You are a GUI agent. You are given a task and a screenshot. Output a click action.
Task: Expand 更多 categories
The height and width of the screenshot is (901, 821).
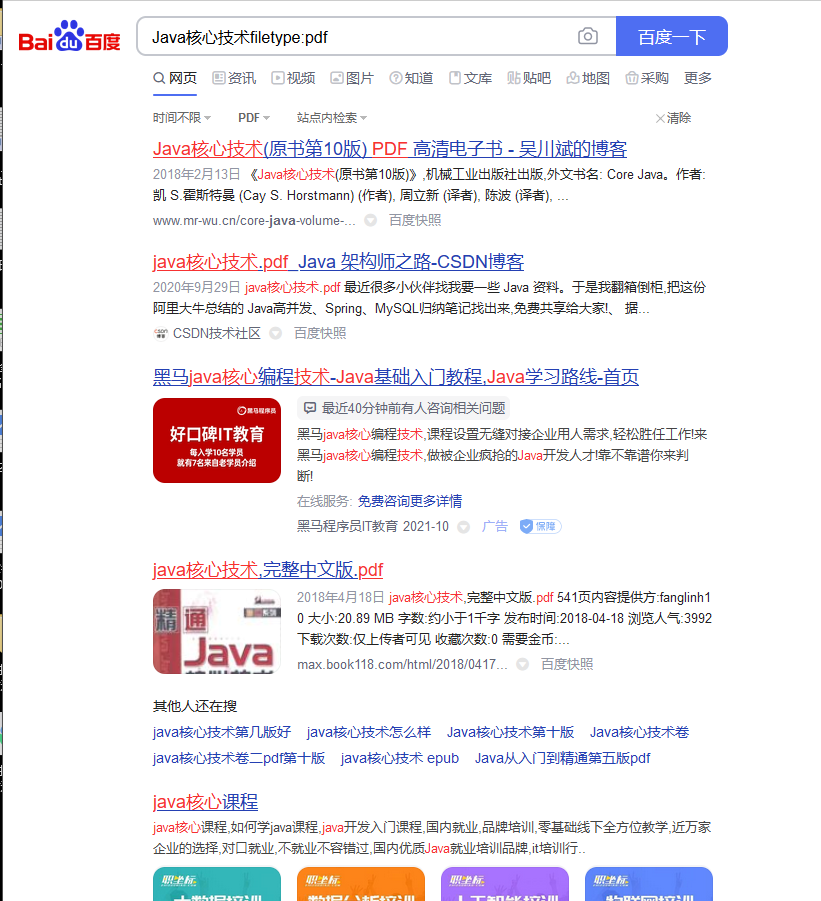(x=697, y=78)
